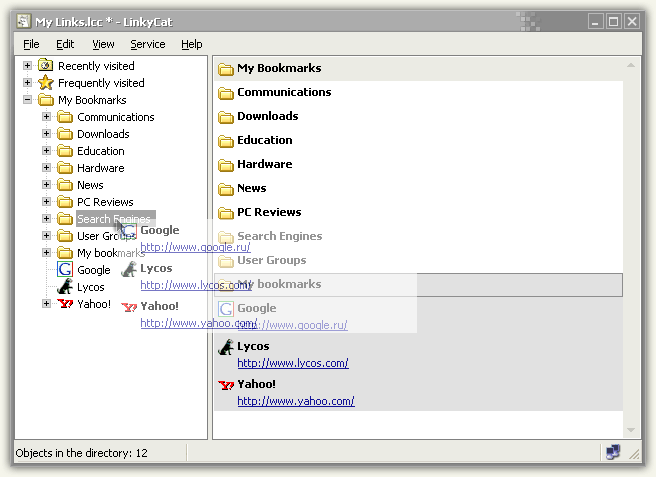Click the right pane scroll down arrow
The height and width of the screenshot is (477, 656).
(631, 430)
